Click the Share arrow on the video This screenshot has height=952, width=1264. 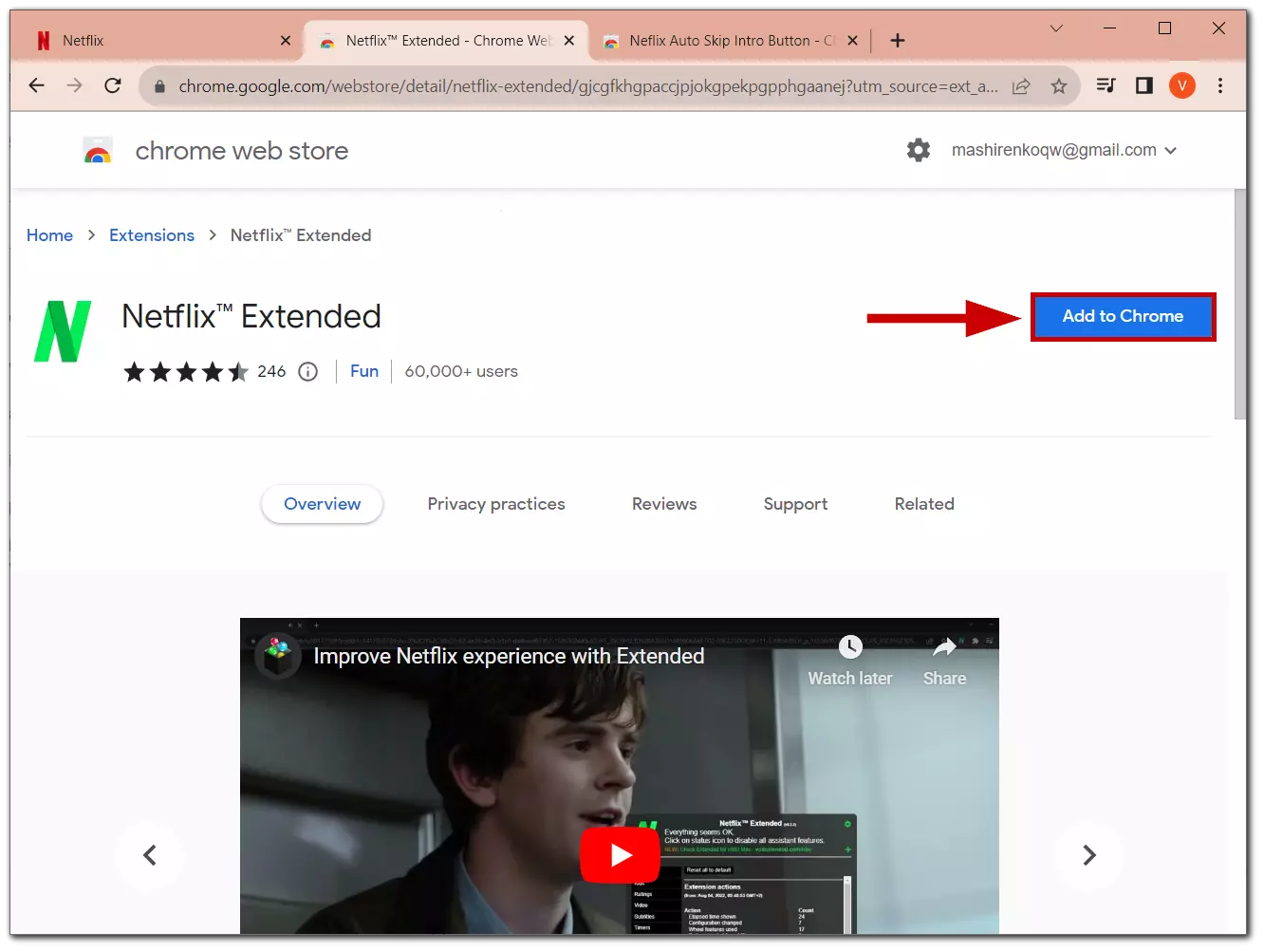pyautogui.click(x=944, y=648)
